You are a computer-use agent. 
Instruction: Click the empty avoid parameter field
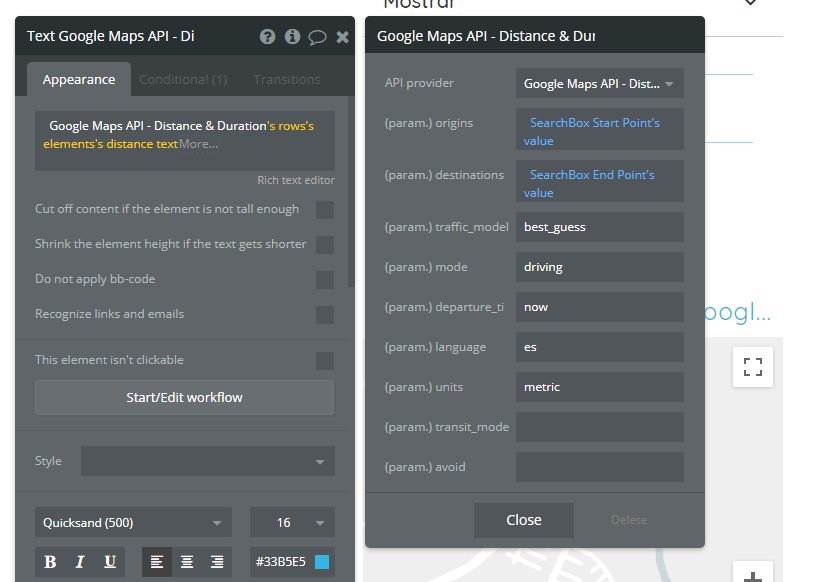click(x=600, y=467)
